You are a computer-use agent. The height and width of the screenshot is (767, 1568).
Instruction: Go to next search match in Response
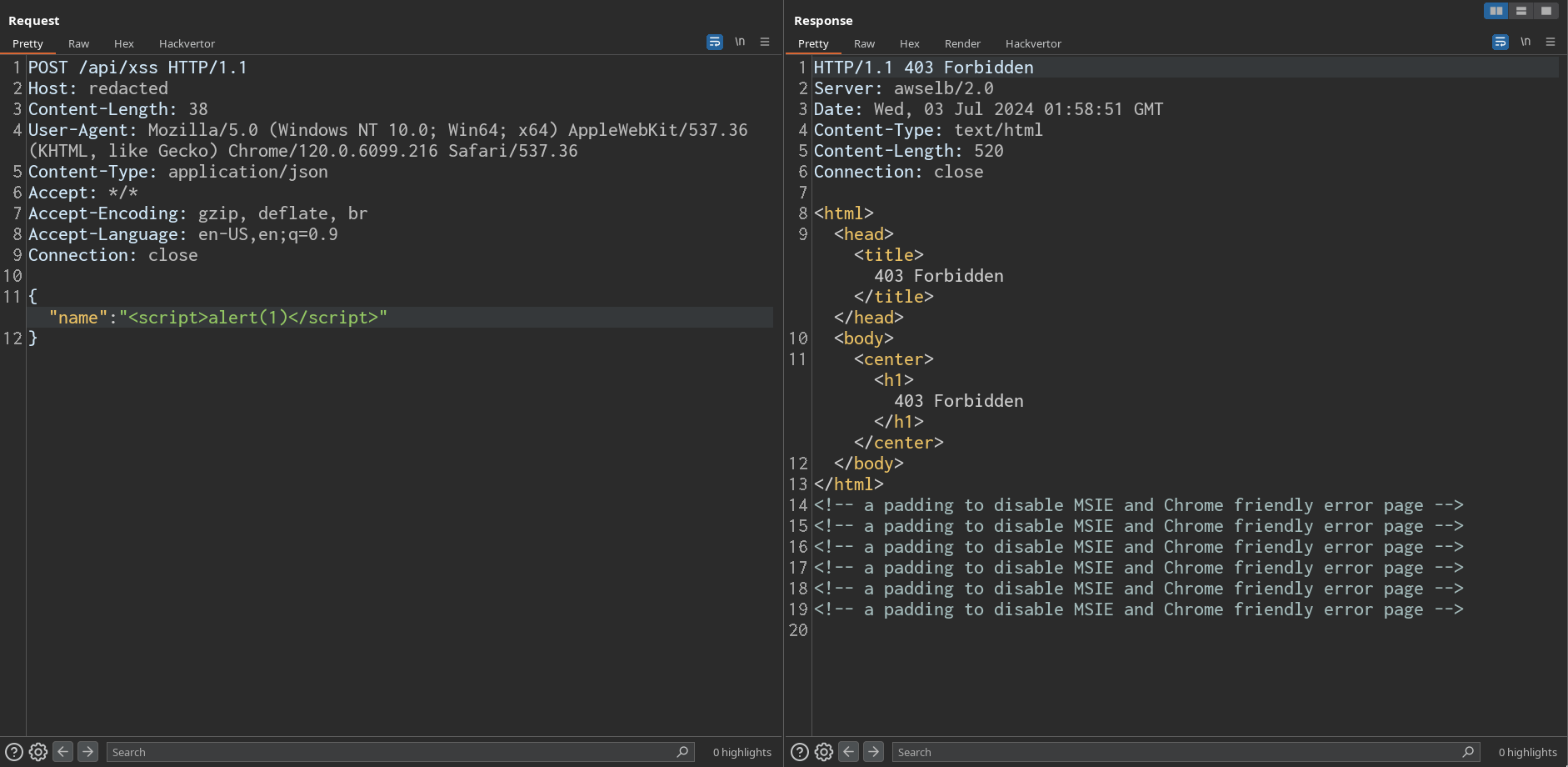(x=873, y=752)
